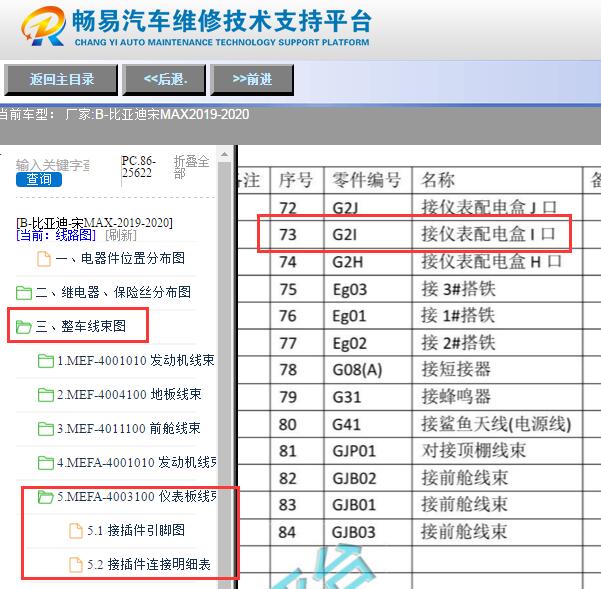This screenshot has width=601, height=589.
Task: Expand 2.MEF-4004100 地板线束 node
Action: (129, 394)
